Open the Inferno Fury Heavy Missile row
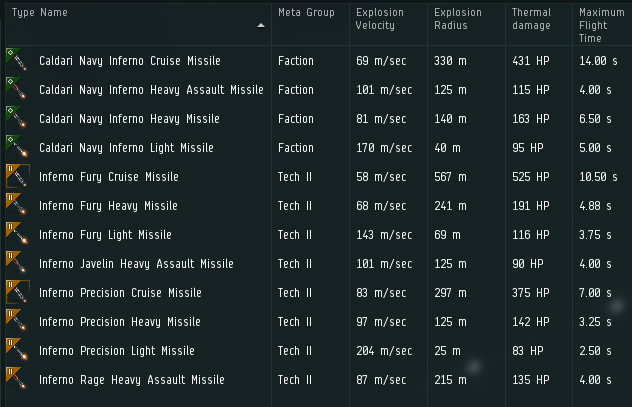 (x=318, y=206)
